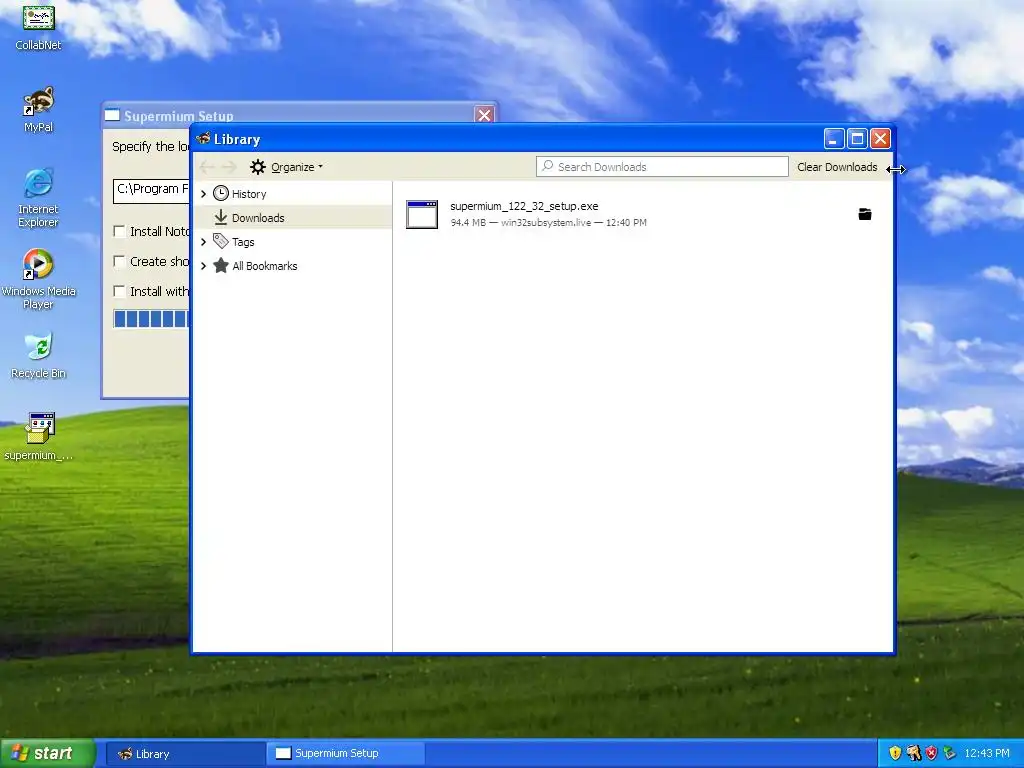This screenshot has width=1024, height=768.
Task: Switch to Supermium Setup taskbar button
Action: point(345,753)
